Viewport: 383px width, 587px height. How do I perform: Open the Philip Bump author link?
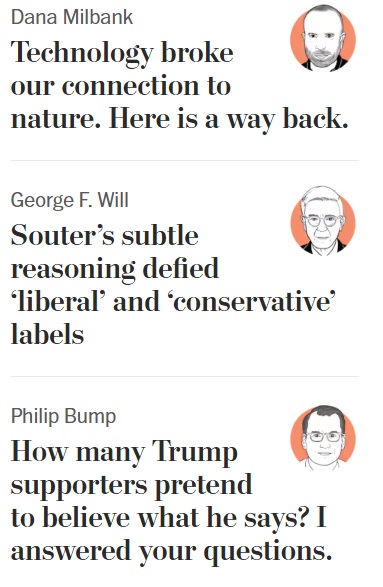tap(64, 417)
